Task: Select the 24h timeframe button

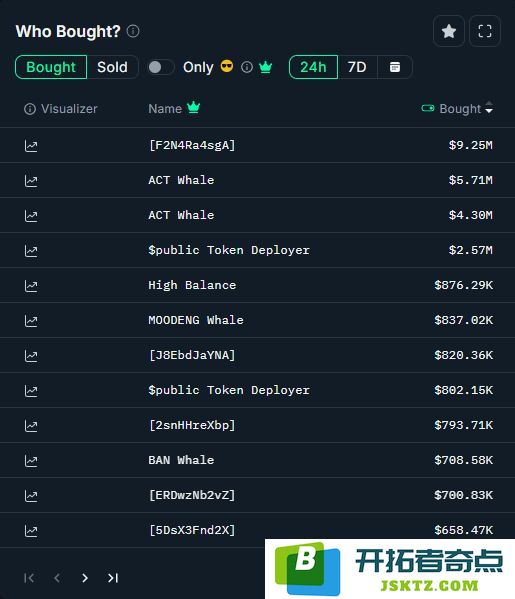Action: tap(313, 67)
